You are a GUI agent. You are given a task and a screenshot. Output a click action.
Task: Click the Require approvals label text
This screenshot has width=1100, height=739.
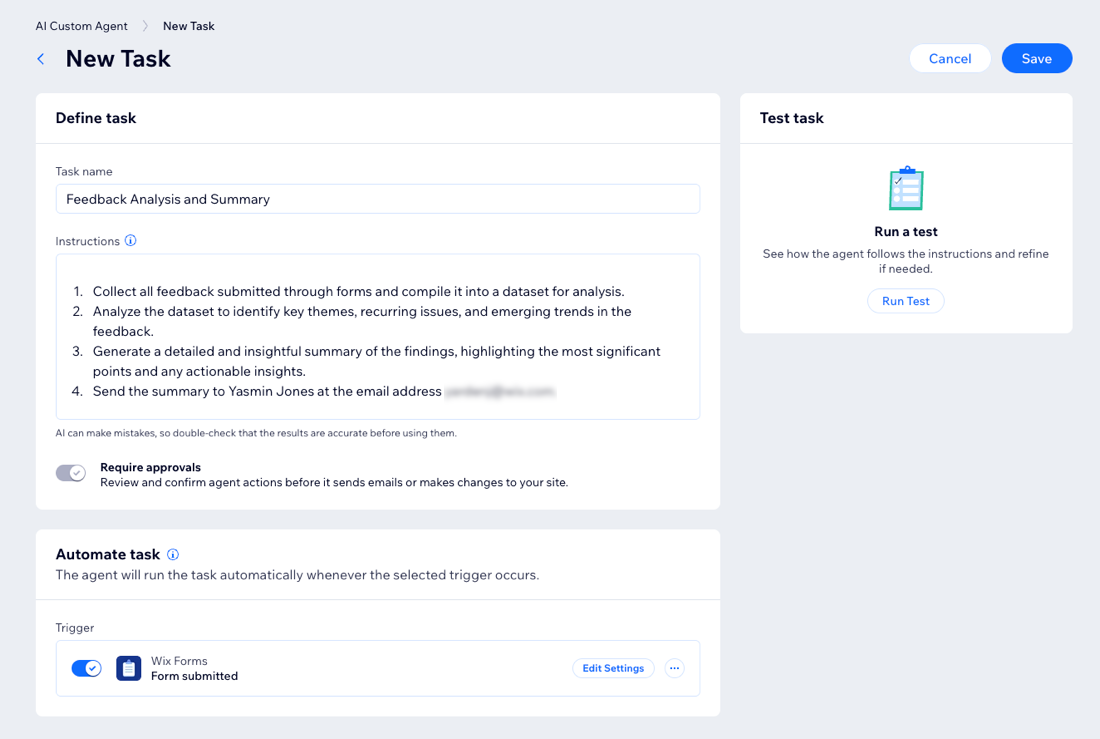point(150,467)
